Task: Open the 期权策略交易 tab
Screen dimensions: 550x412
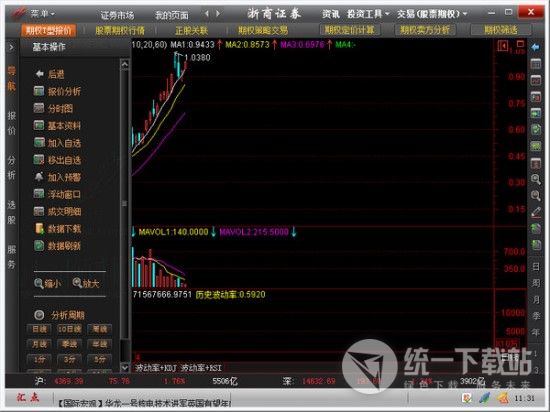Action: point(263,31)
